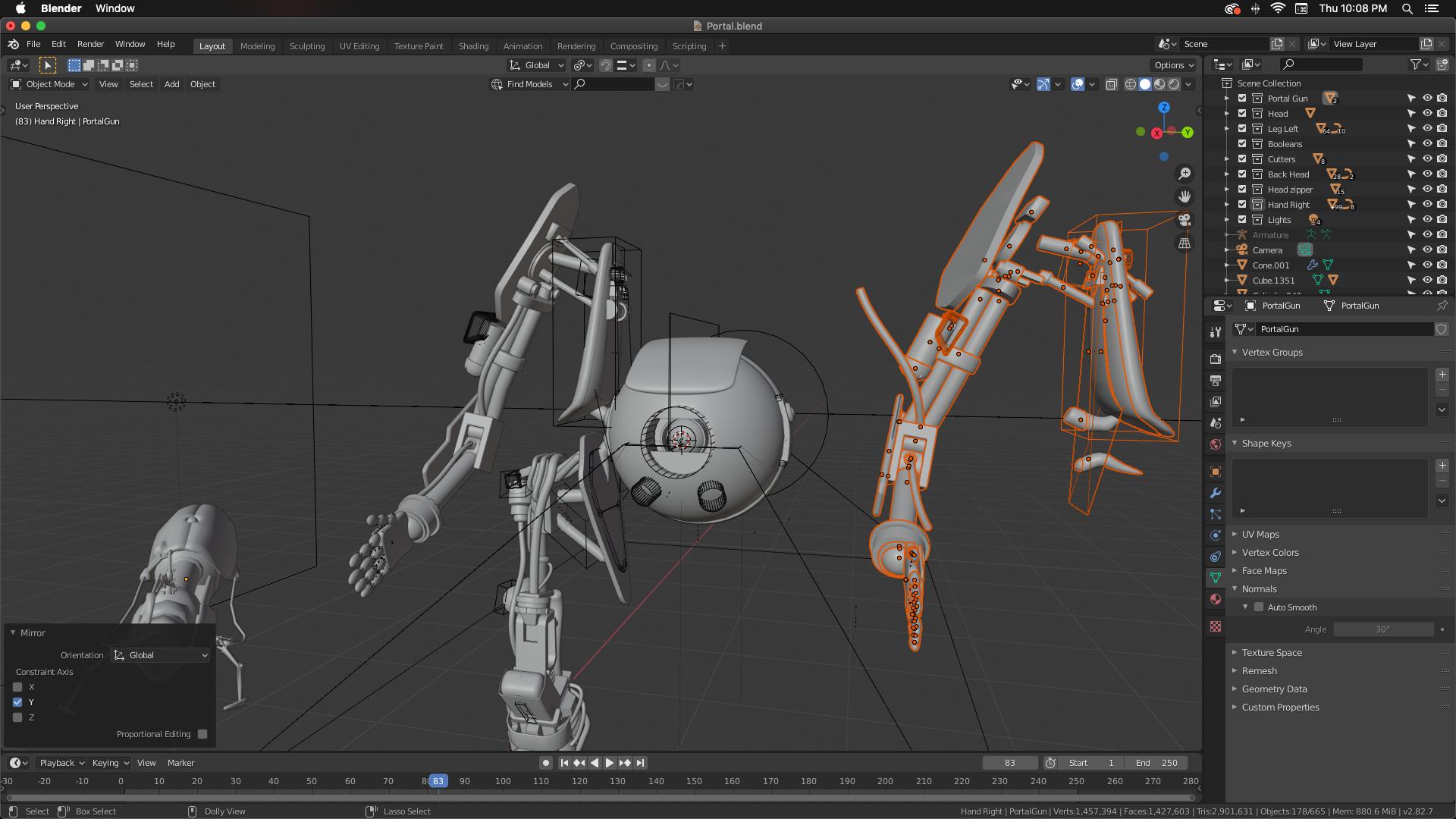The width and height of the screenshot is (1456, 819).
Task: Open the Global transform orientation dropdown
Action: pyautogui.click(x=537, y=65)
